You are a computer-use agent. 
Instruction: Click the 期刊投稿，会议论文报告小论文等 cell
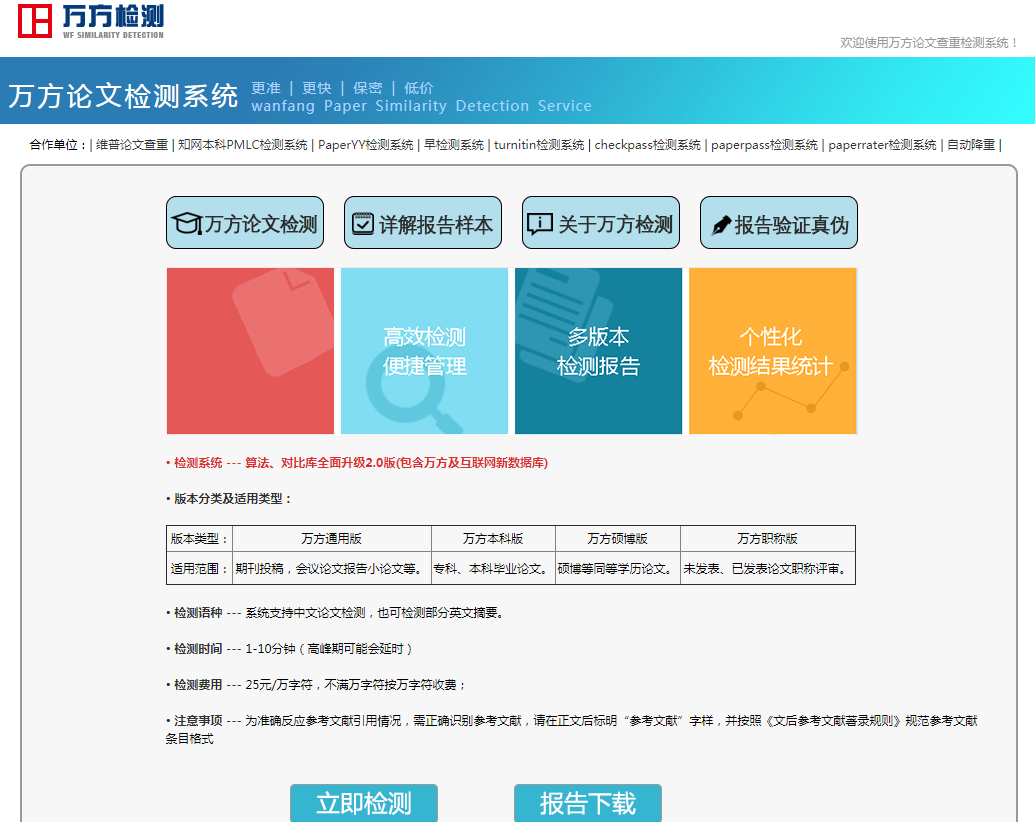coord(331,568)
